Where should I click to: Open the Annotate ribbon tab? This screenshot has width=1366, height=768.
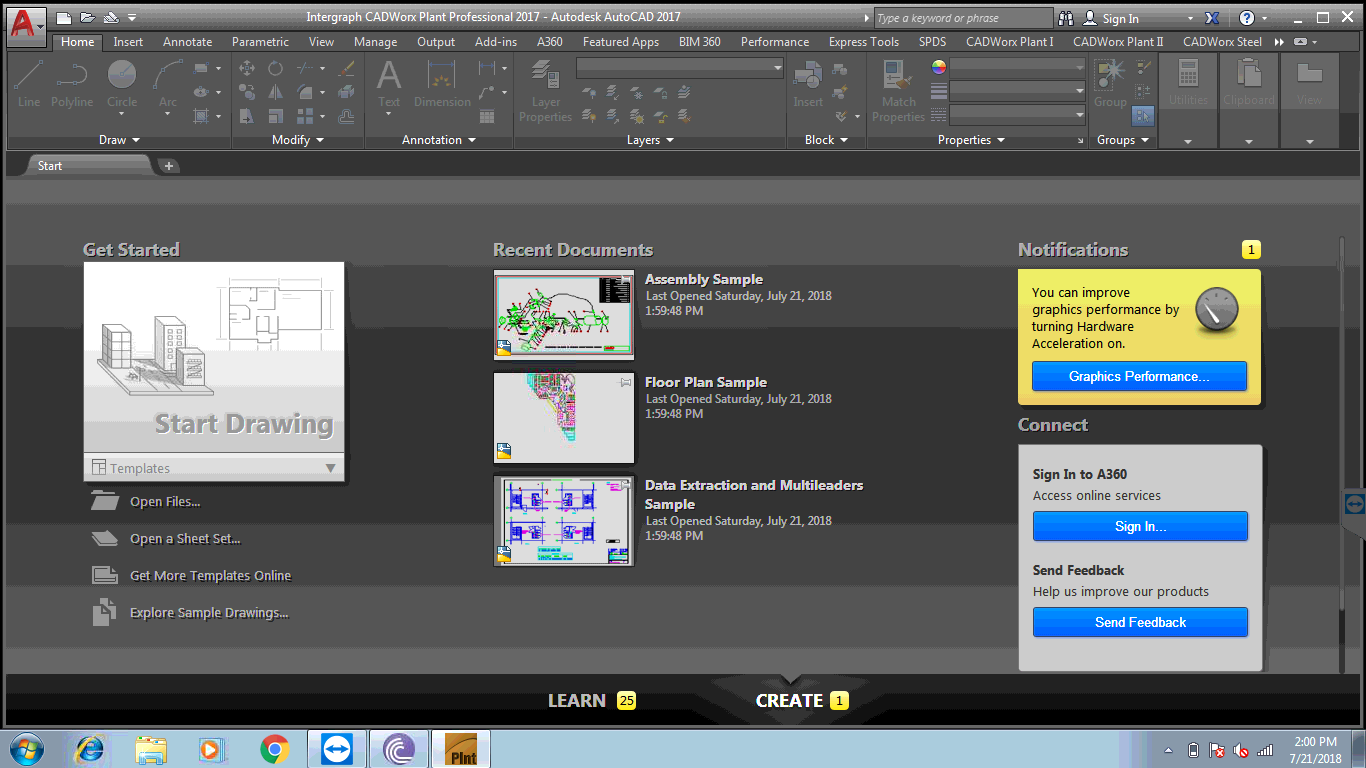(188, 42)
